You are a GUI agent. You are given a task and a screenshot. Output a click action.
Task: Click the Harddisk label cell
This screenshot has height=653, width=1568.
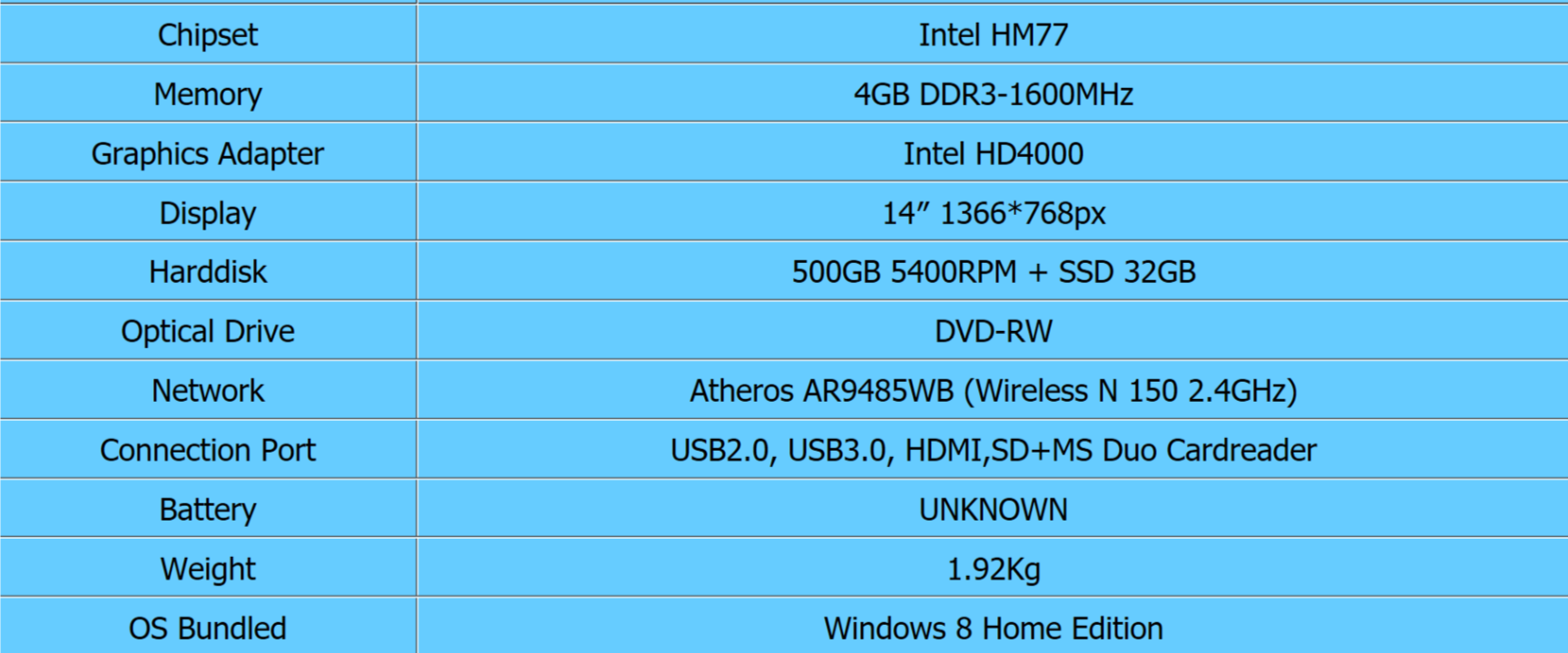pos(208,272)
